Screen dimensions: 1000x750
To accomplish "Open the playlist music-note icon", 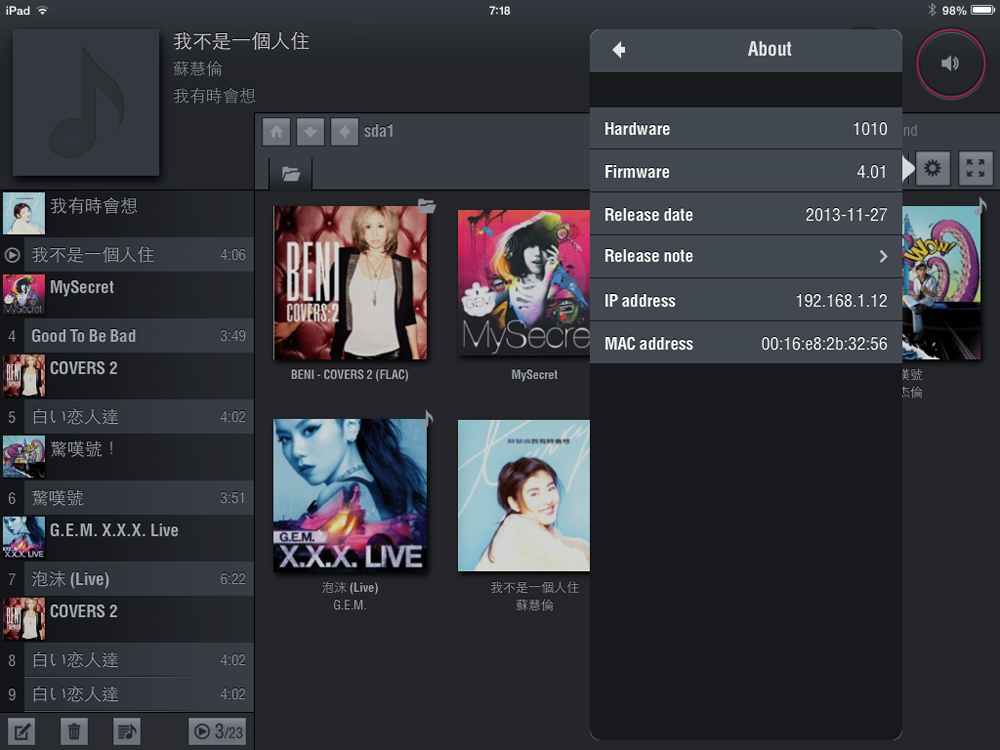I will tap(127, 731).
